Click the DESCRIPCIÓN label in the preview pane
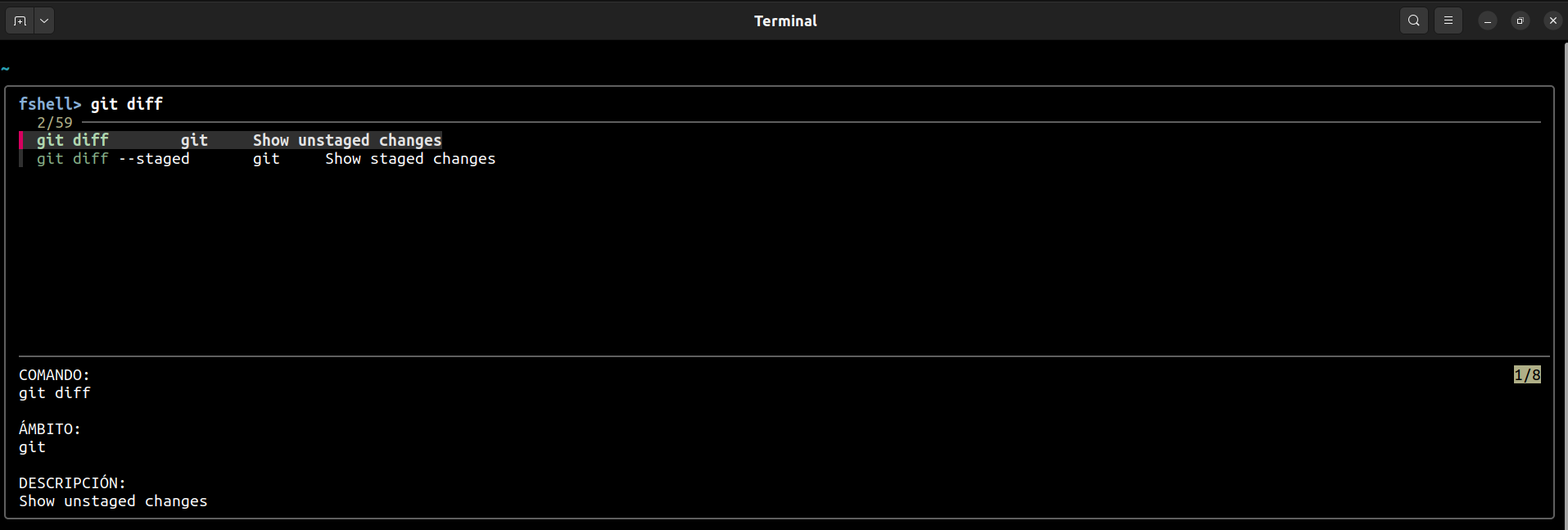 tap(72, 482)
